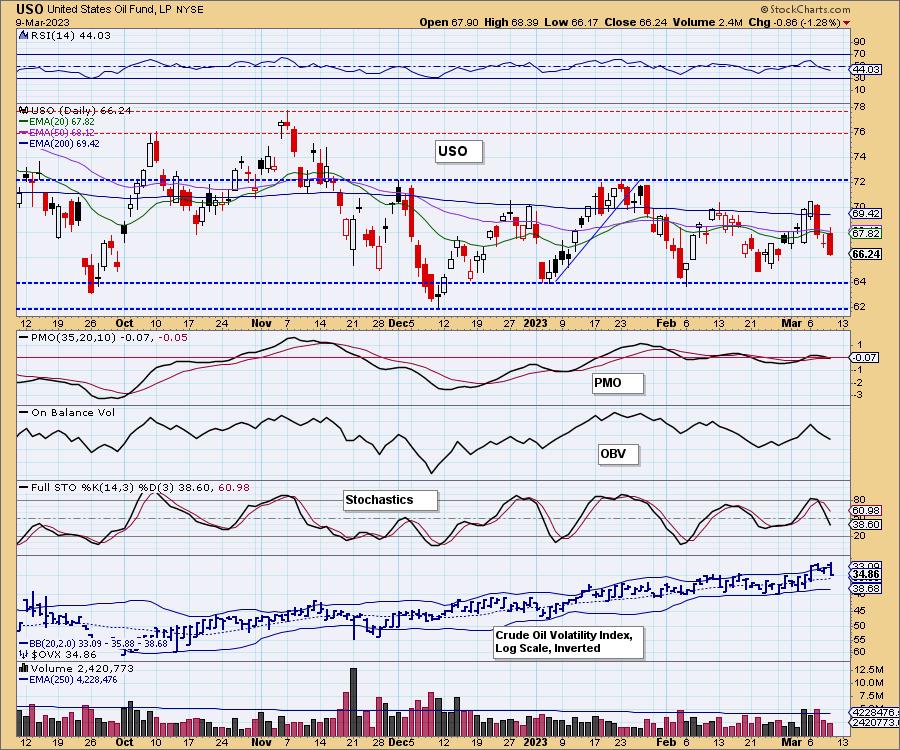Click the EMA(50) 68.12 legend text
The height and width of the screenshot is (750, 900).
click(61, 133)
